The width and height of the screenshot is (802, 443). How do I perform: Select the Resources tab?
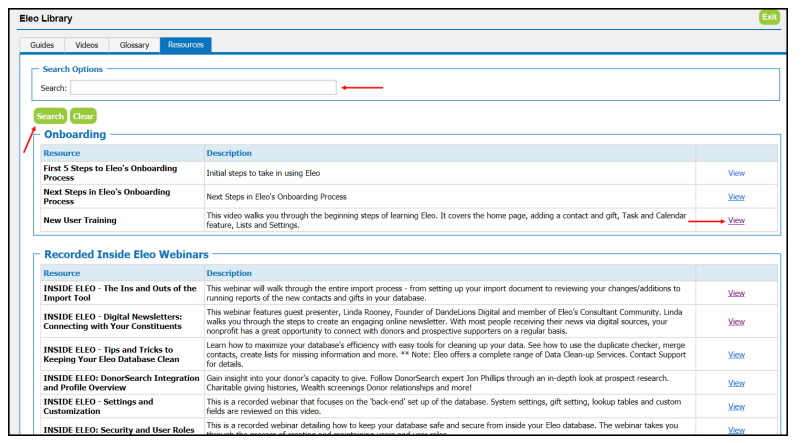click(186, 45)
